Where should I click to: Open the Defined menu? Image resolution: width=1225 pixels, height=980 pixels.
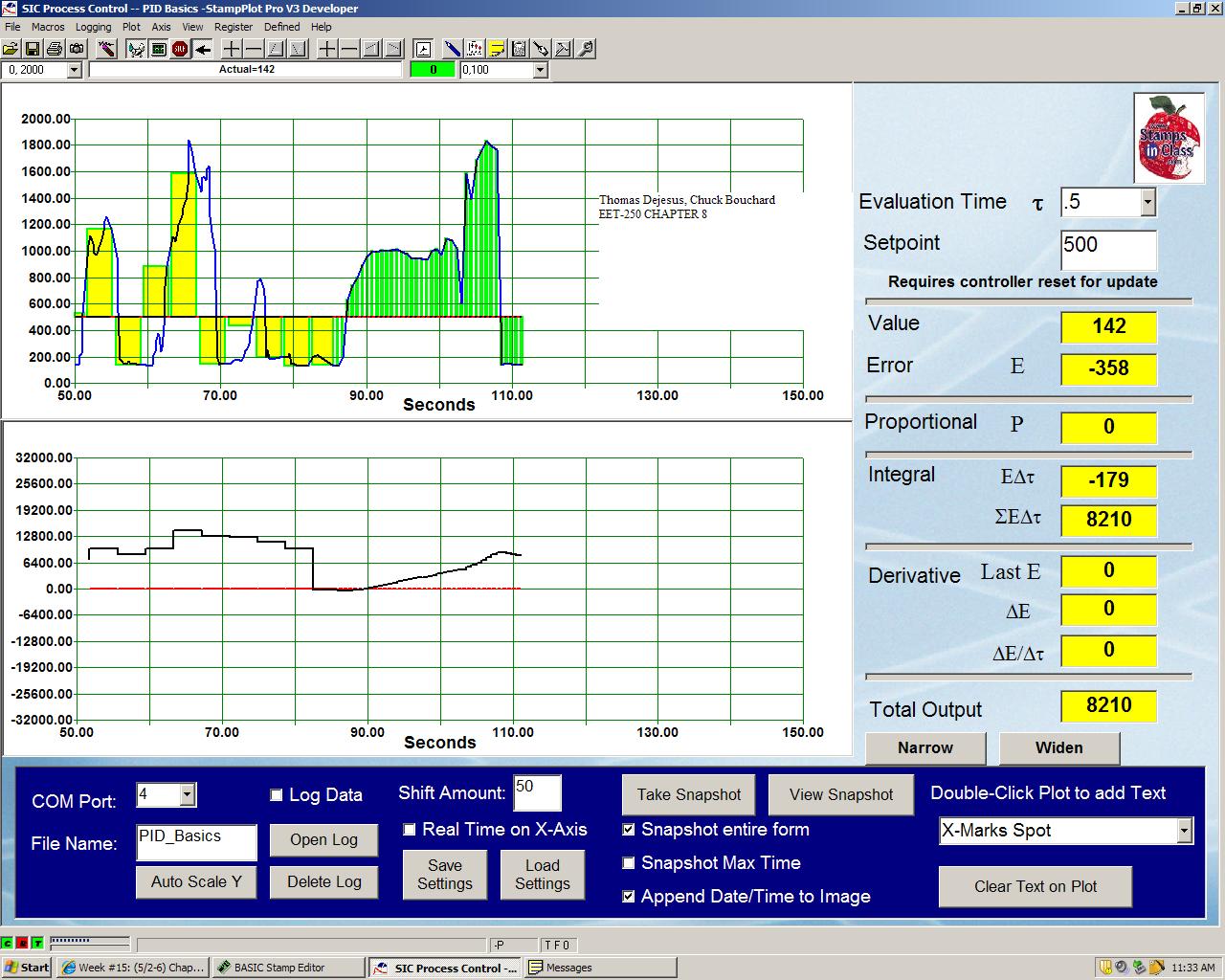pyautogui.click(x=281, y=27)
